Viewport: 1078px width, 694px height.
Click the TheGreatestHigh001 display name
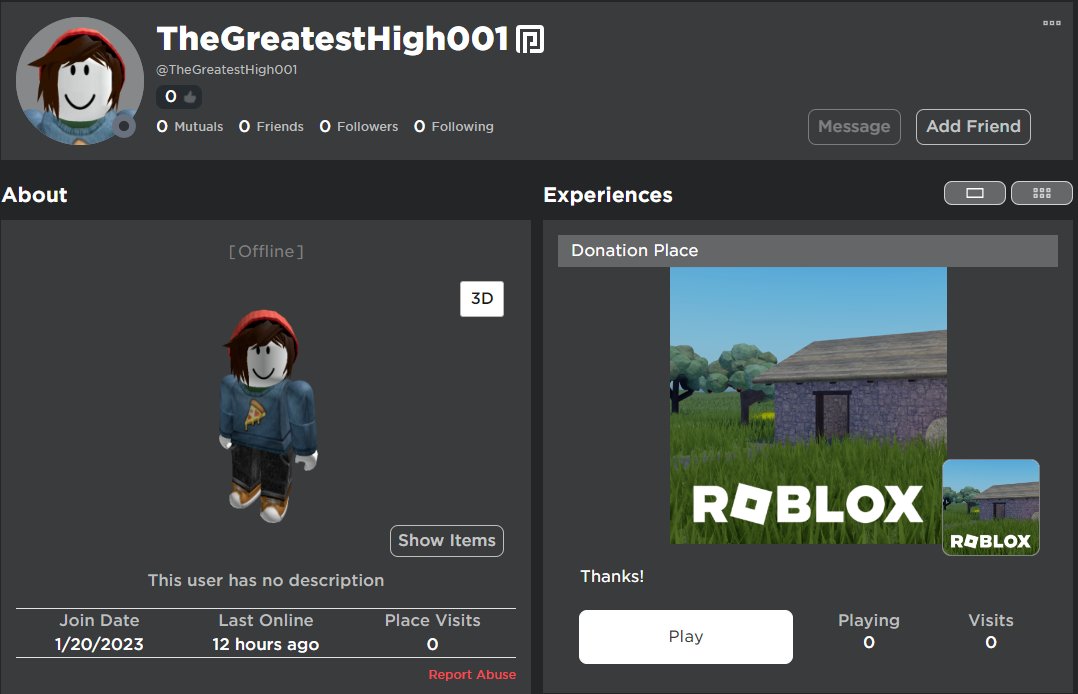(x=332, y=39)
